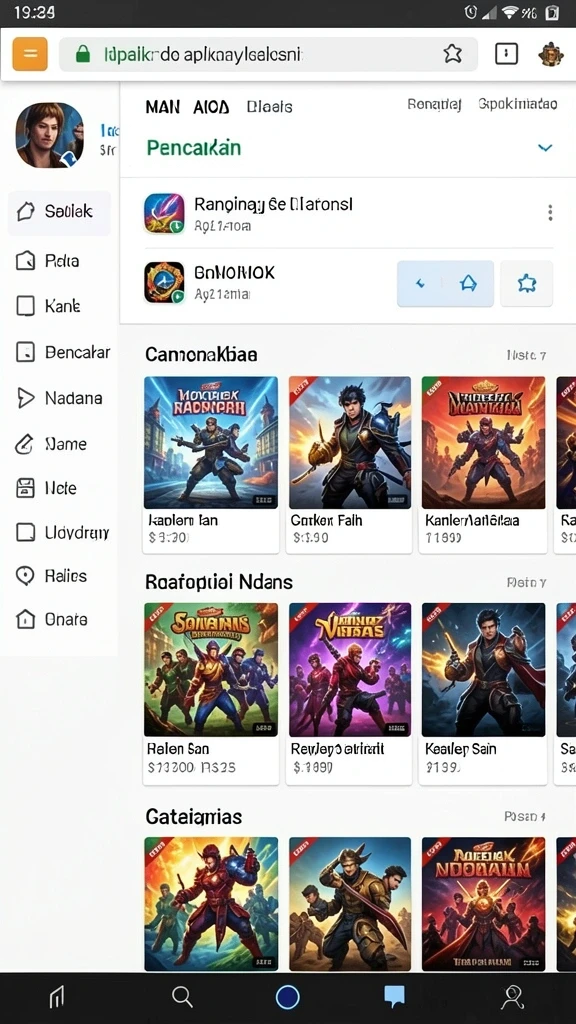The width and height of the screenshot is (576, 1024).
Task: Click the Relen San title text
Action: click(x=178, y=748)
